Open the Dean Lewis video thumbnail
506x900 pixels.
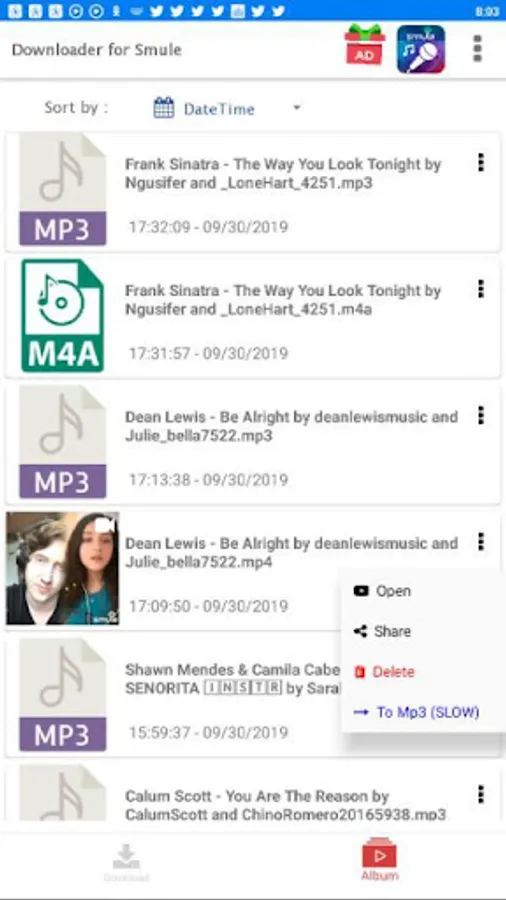(x=63, y=568)
